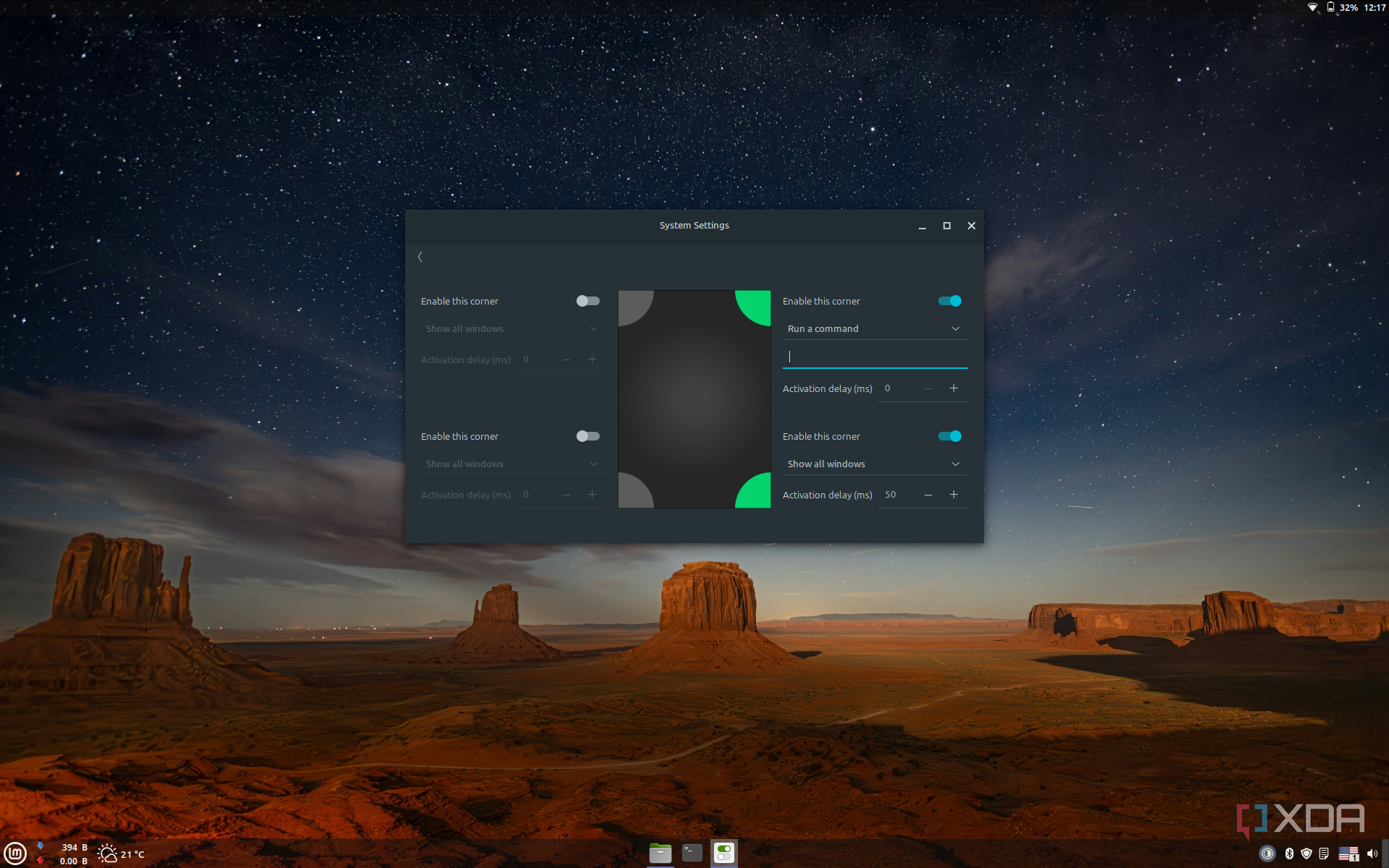Click the Bluetooth tray icon

point(1289,854)
